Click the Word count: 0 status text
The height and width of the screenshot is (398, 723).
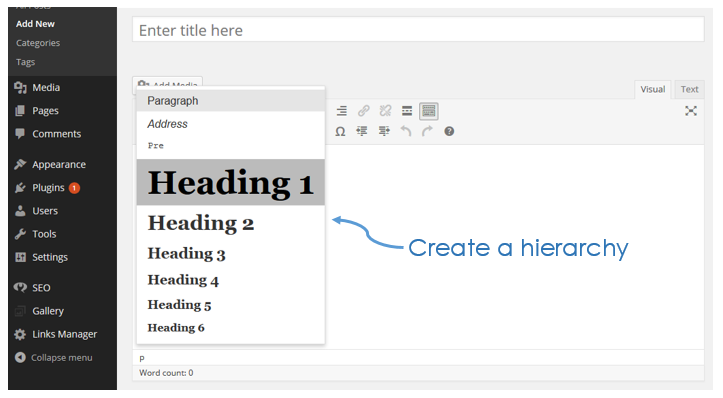(166, 373)
